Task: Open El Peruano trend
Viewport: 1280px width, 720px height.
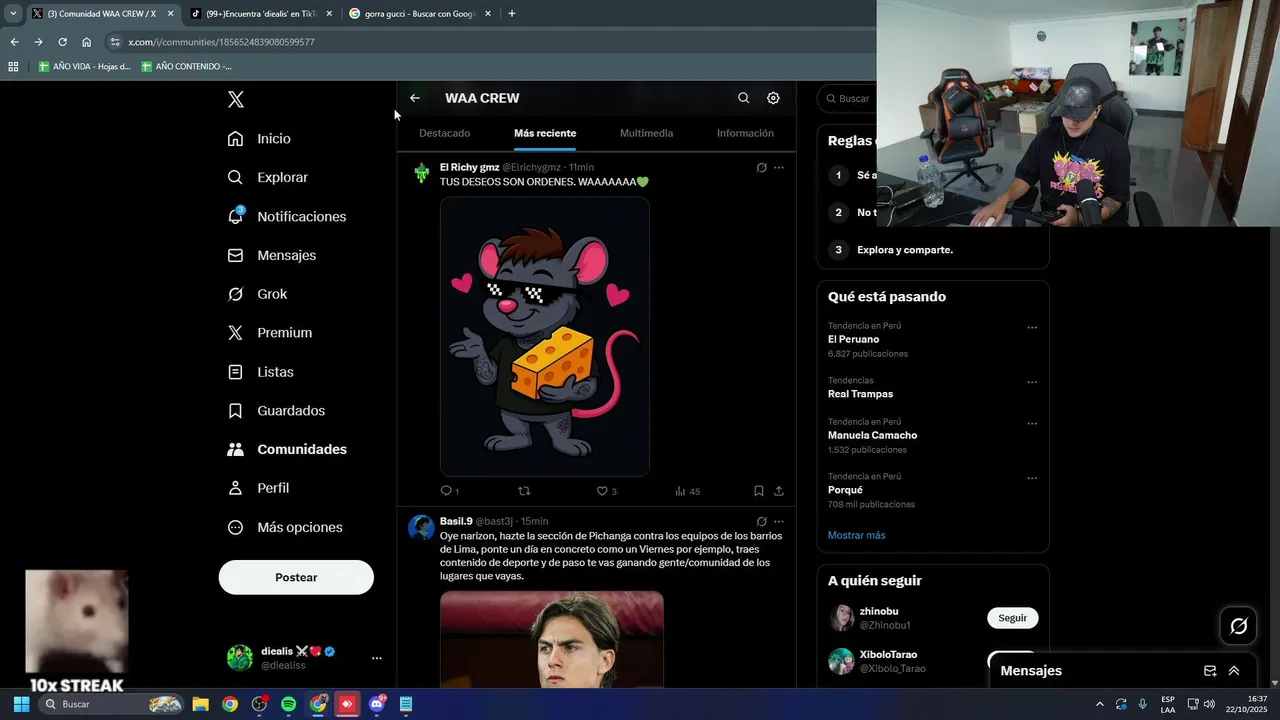Action: (x=854, y=339)
